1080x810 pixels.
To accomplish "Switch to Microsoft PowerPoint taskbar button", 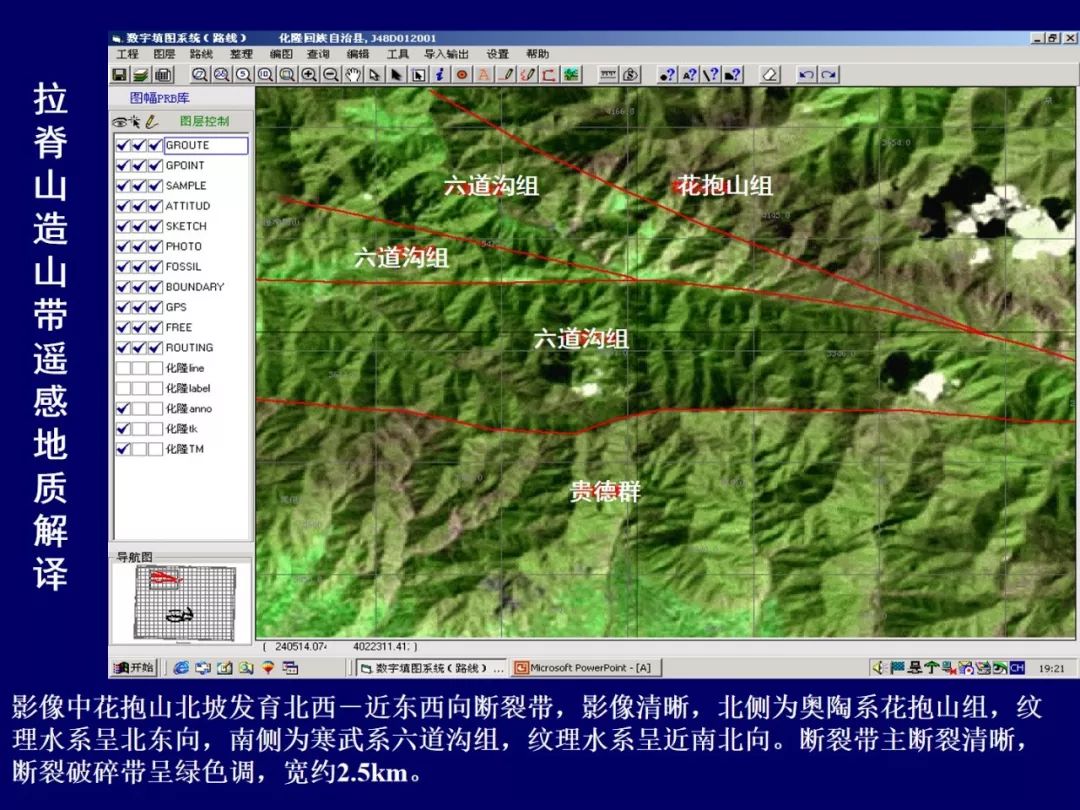I will tap(585, 667).
